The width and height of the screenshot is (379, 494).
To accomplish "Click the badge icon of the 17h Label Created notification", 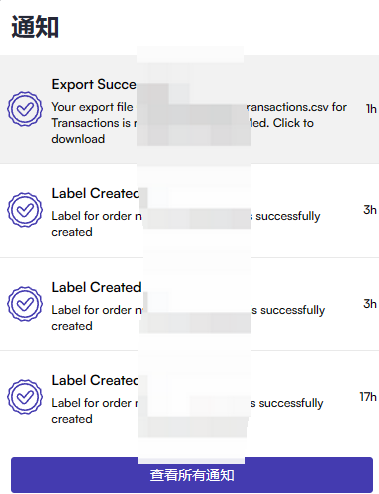I will [x=25, y=397].
